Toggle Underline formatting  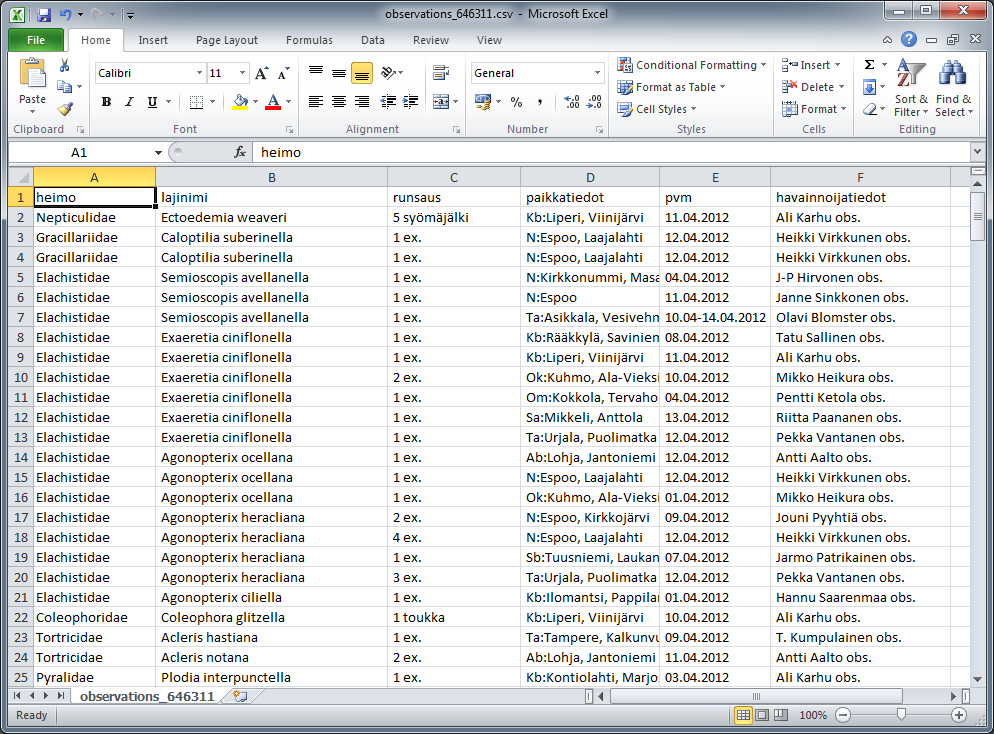pos(152,102)
